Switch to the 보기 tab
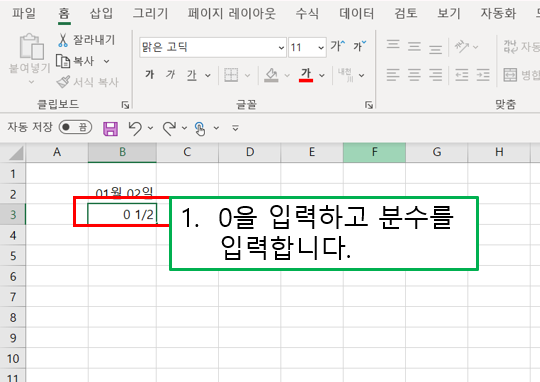This screenshot has width=540, height=382. click(x=449, y=13)
